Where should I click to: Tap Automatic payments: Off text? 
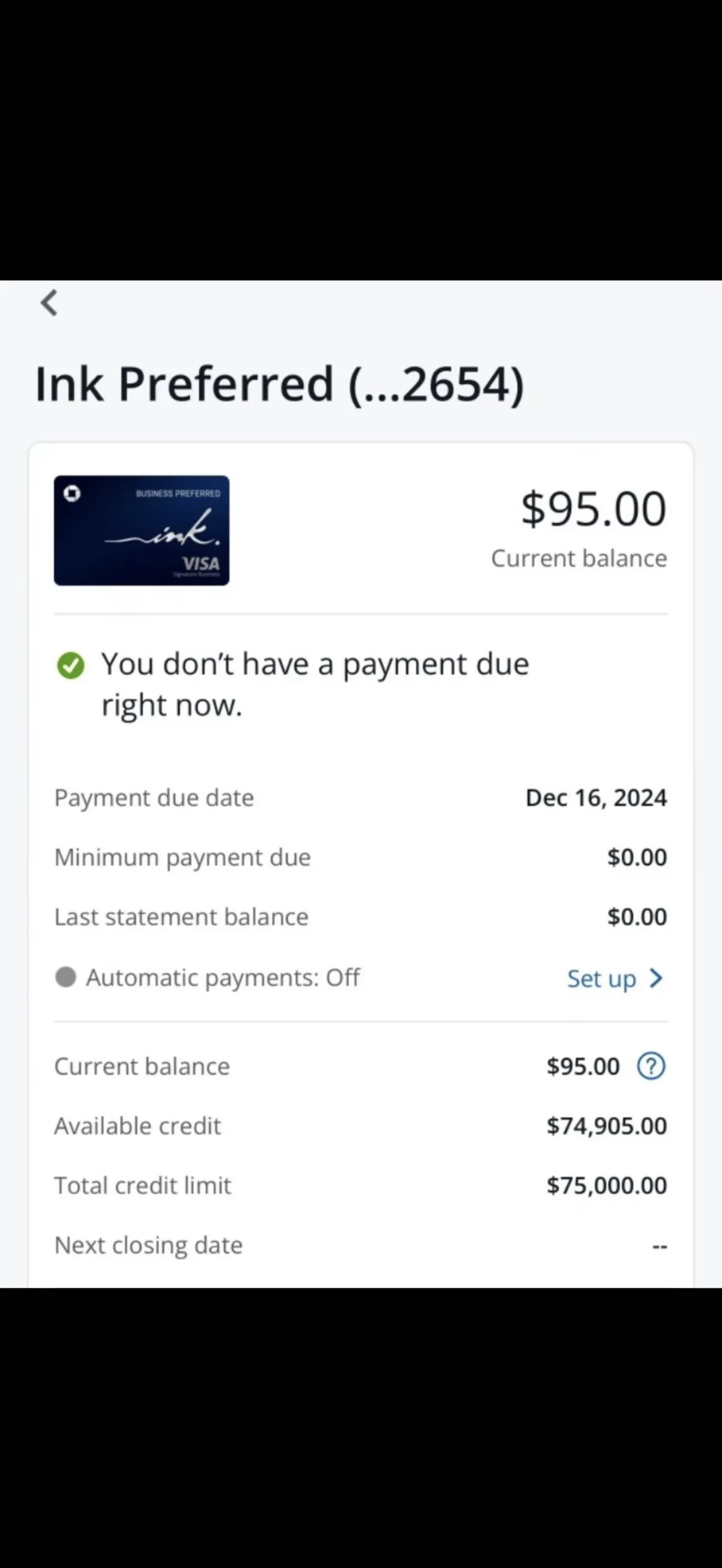pyautogui.click(x=223, y=977)
